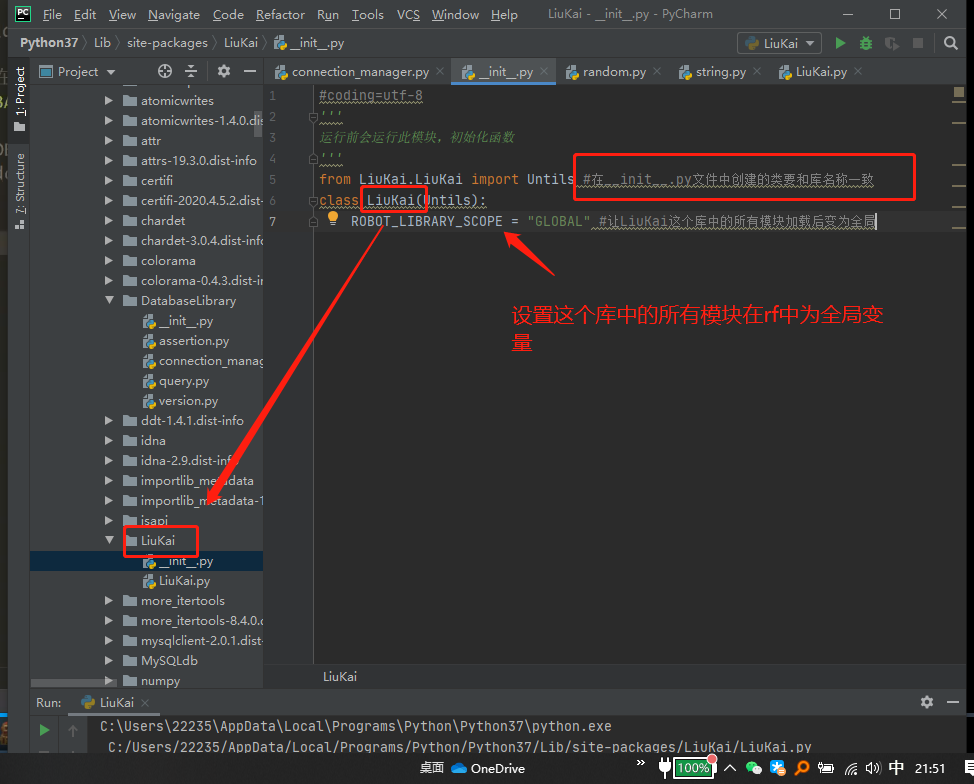
Task: Close the random.py tab
Action: pos(657,71)
